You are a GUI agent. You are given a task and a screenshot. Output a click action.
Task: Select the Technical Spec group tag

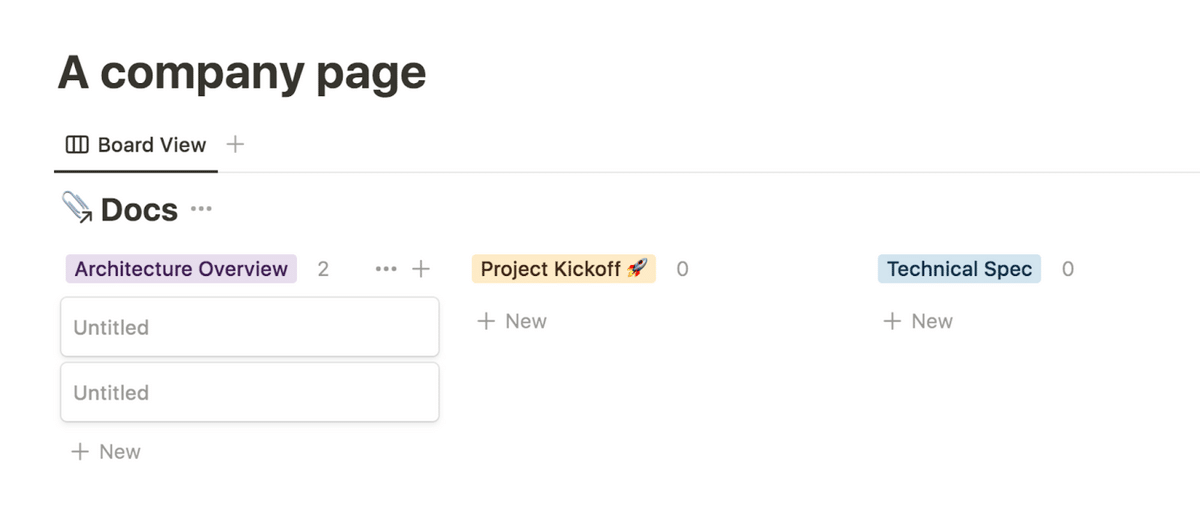[x=959, y=269]
